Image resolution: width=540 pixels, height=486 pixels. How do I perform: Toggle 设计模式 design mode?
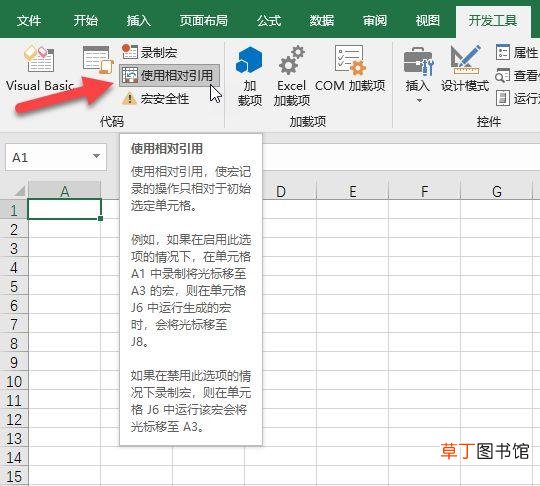(465, 69)
